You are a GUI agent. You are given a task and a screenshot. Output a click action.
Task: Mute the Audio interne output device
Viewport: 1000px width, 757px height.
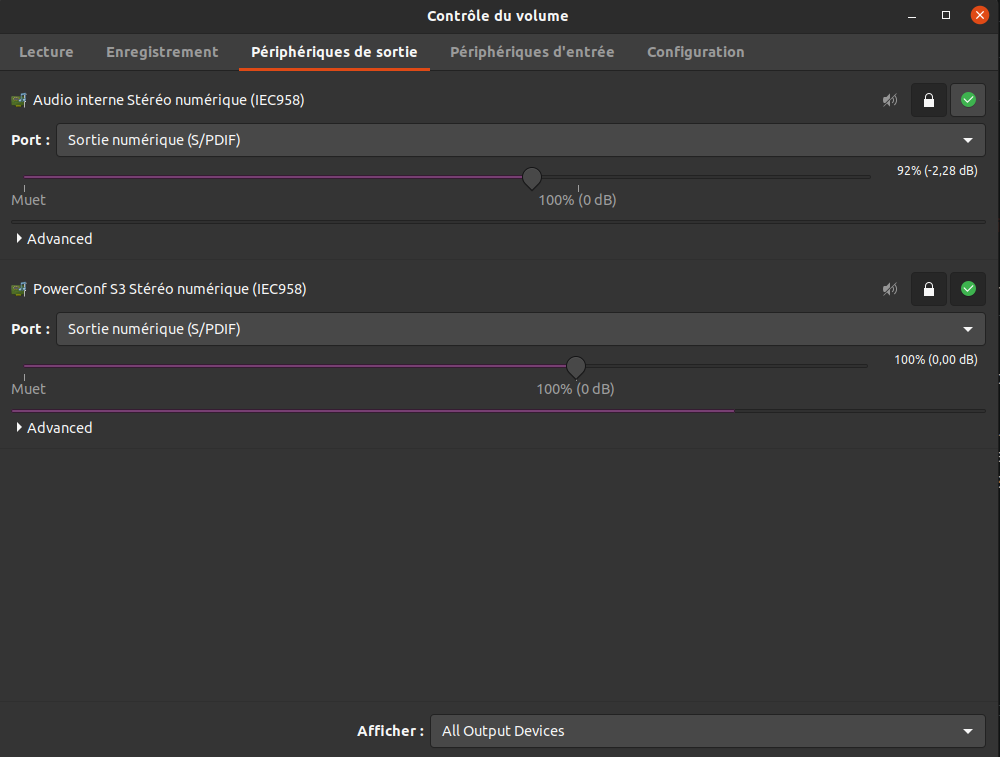(x=889, y=100)
